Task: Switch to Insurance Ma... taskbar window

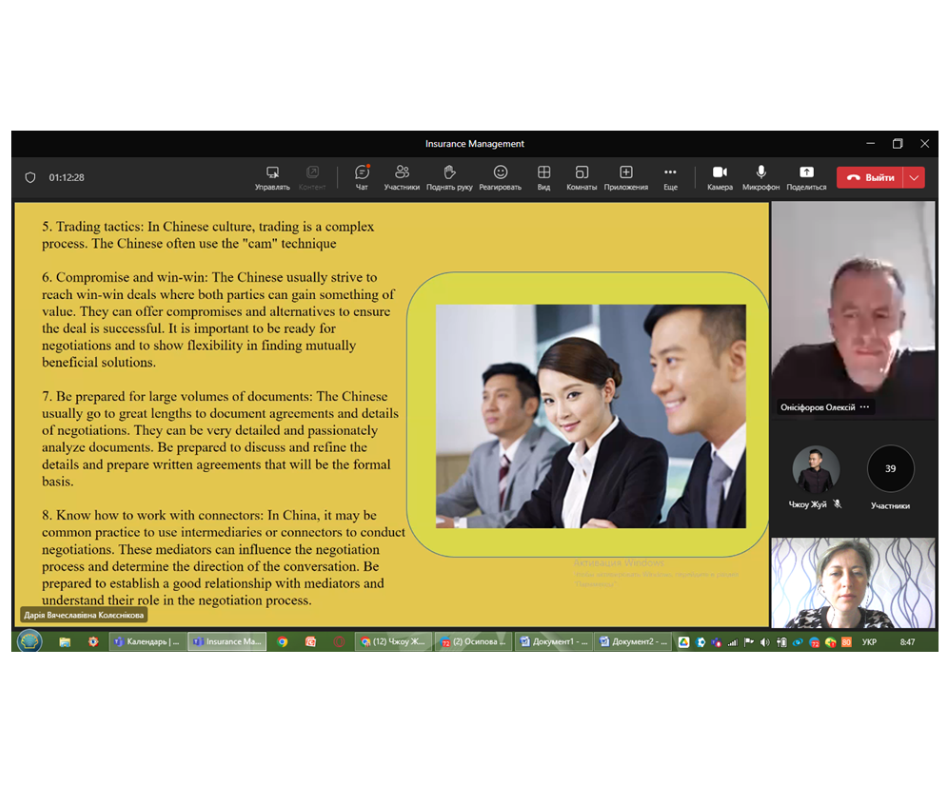Action: [227, 642]
